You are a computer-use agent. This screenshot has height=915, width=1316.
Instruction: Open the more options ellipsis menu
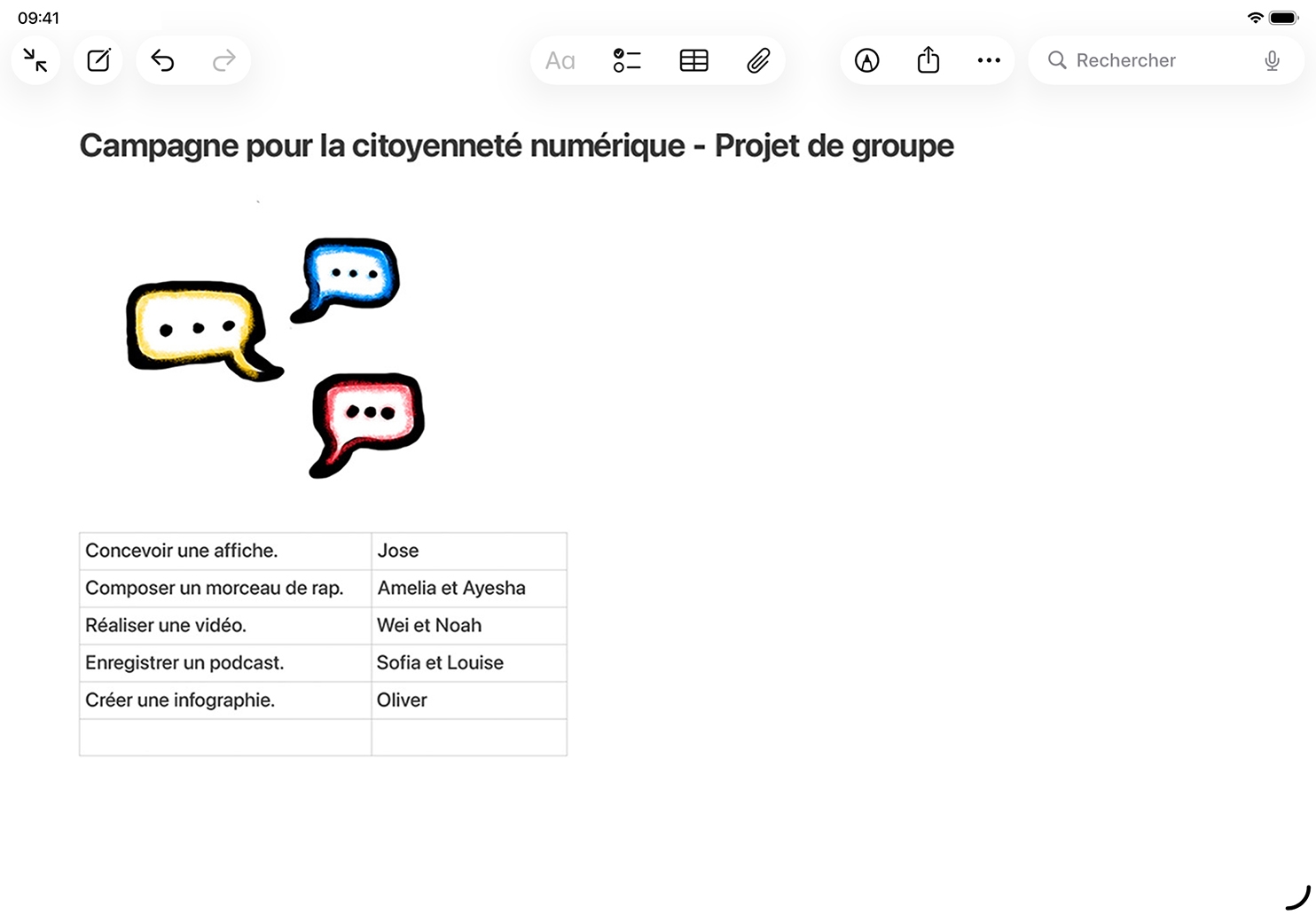[x=989, y=60]
